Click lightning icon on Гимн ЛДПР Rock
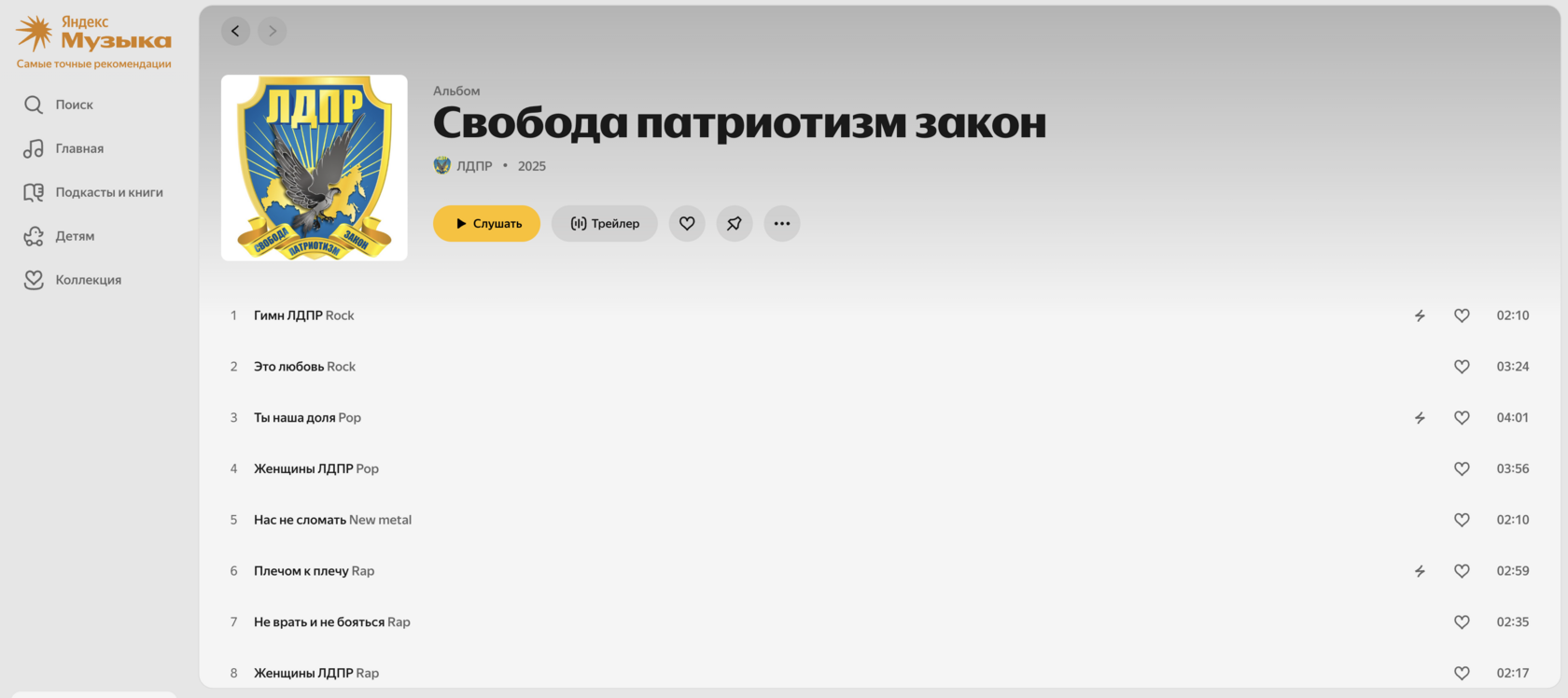Image resolution: width=1568 pixels, height=698 pixels. click(x=1420, y=315)
